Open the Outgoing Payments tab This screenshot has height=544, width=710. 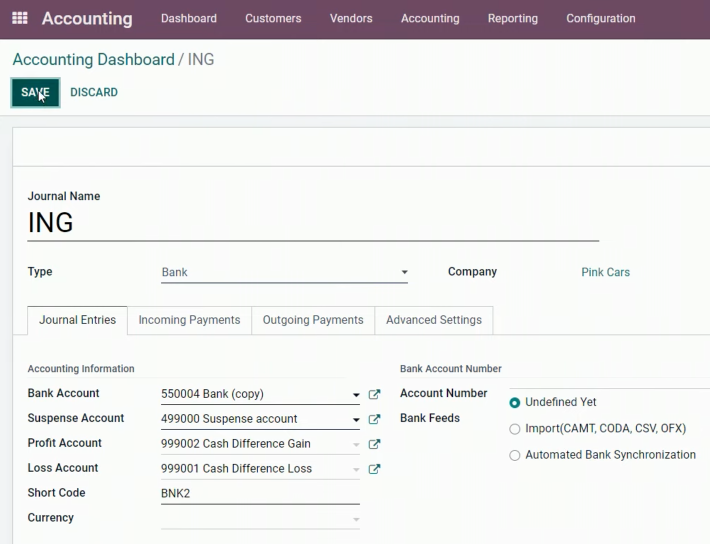[x=313, y=320]
